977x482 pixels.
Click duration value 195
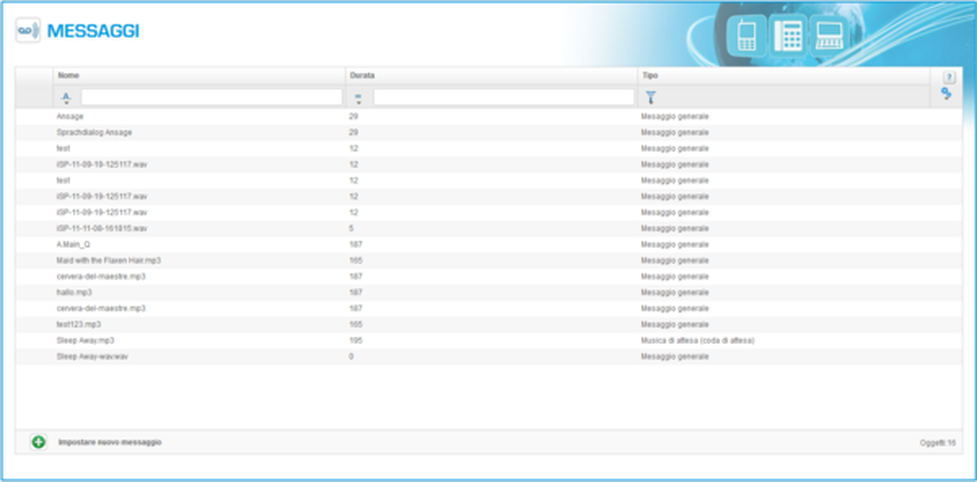click(356, 341)
